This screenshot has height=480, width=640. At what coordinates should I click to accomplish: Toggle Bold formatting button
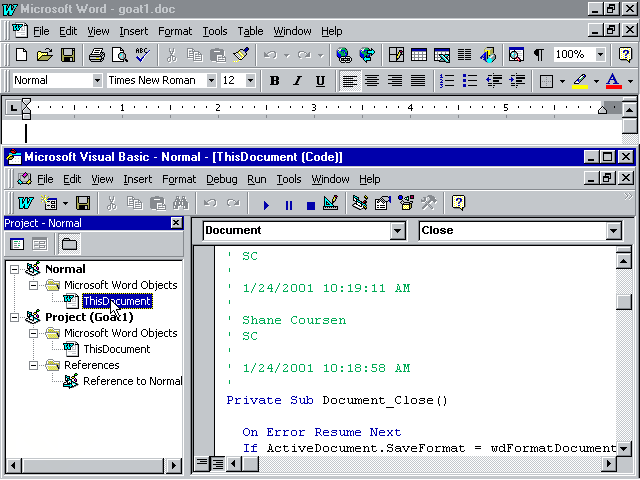point(274,80)
